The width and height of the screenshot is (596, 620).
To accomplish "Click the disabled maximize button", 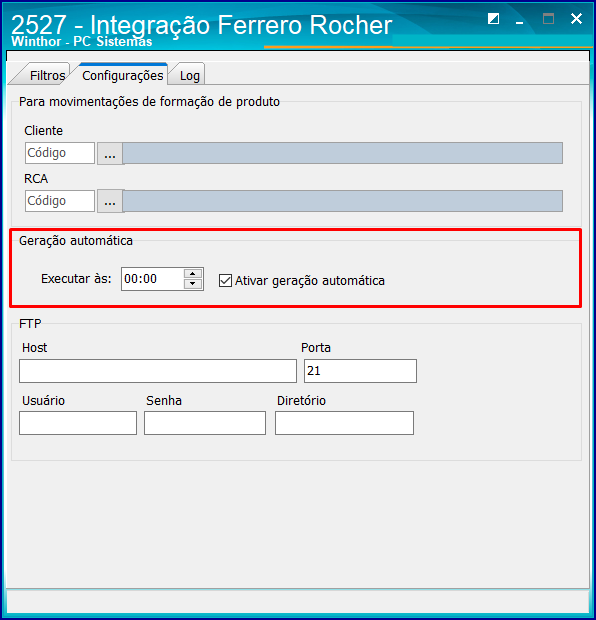I will click(x=548, y=19).
